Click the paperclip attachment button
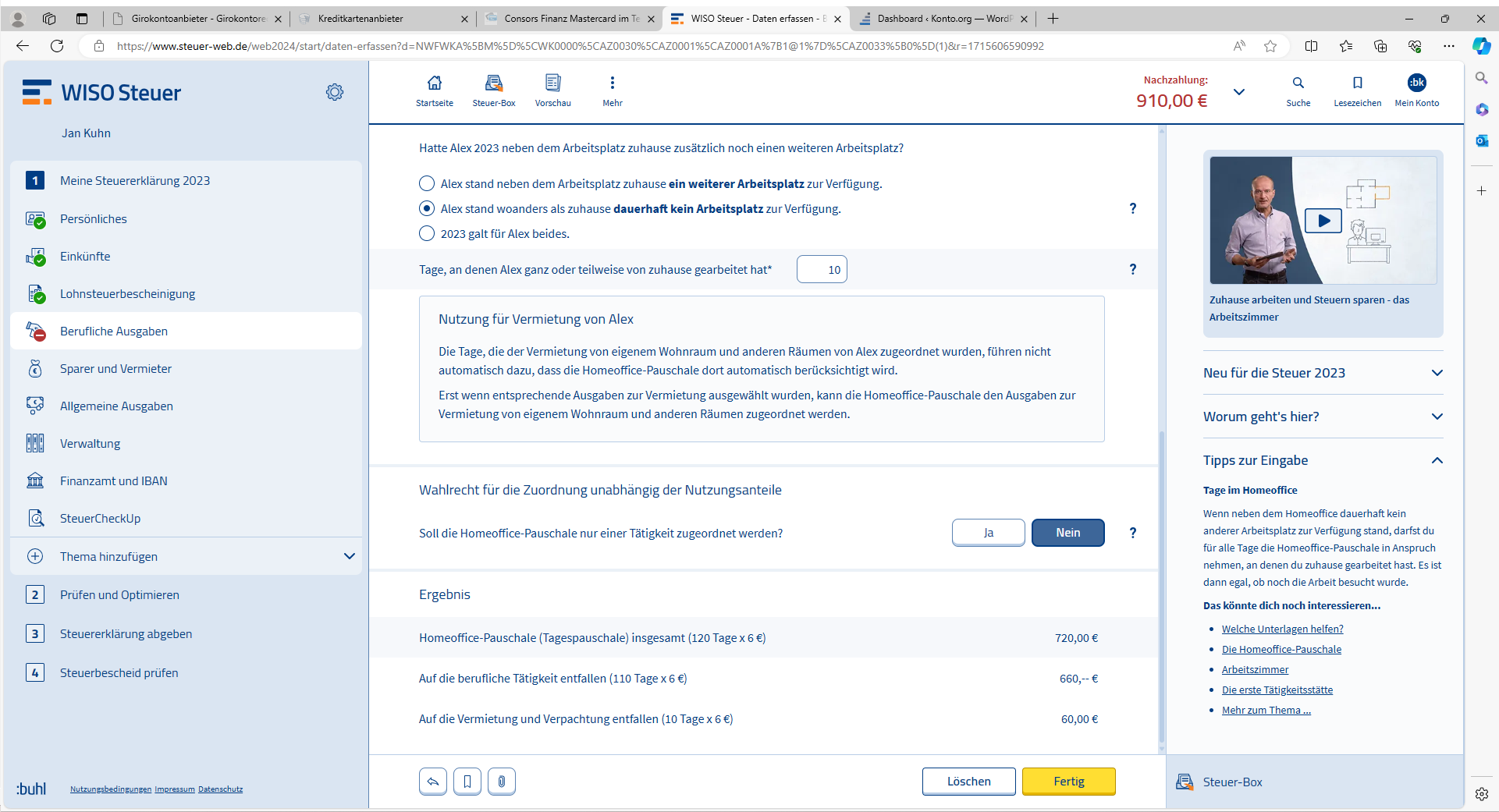The width and height of the screenshot is (1499, 812). coord(502,782)
